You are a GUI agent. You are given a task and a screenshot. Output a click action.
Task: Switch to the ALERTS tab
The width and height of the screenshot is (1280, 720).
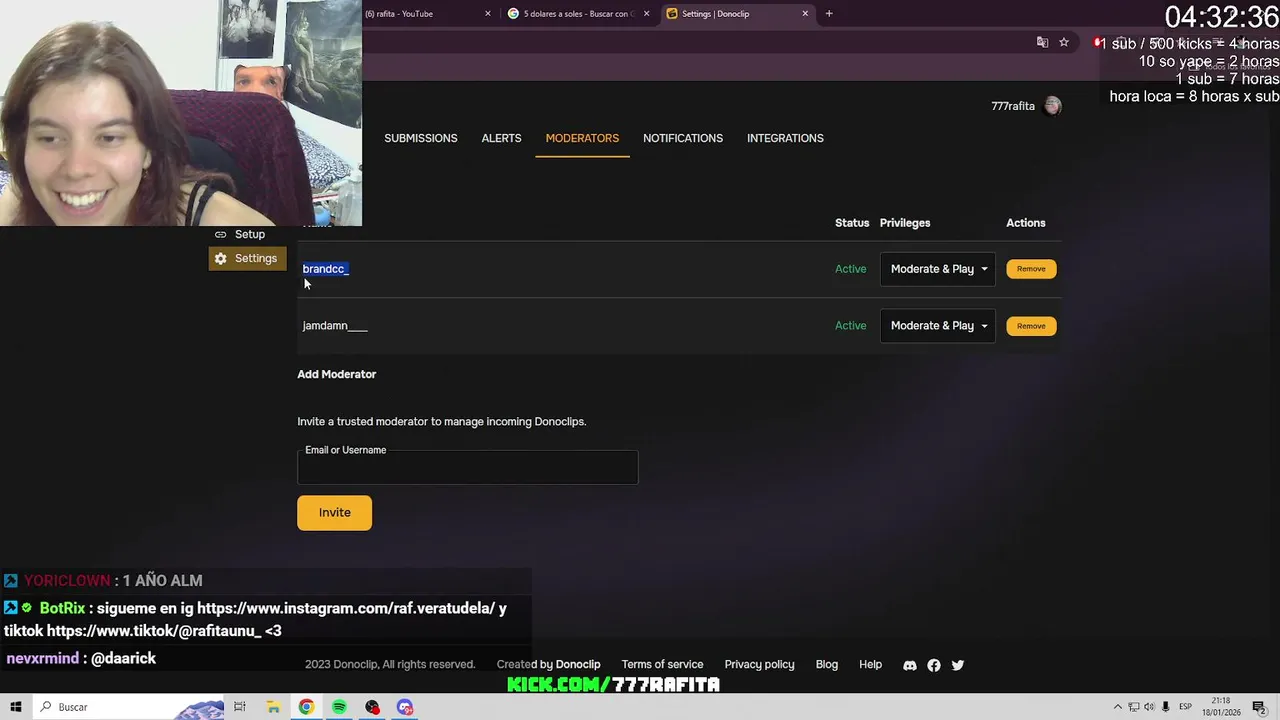click(x=501, y=138)
